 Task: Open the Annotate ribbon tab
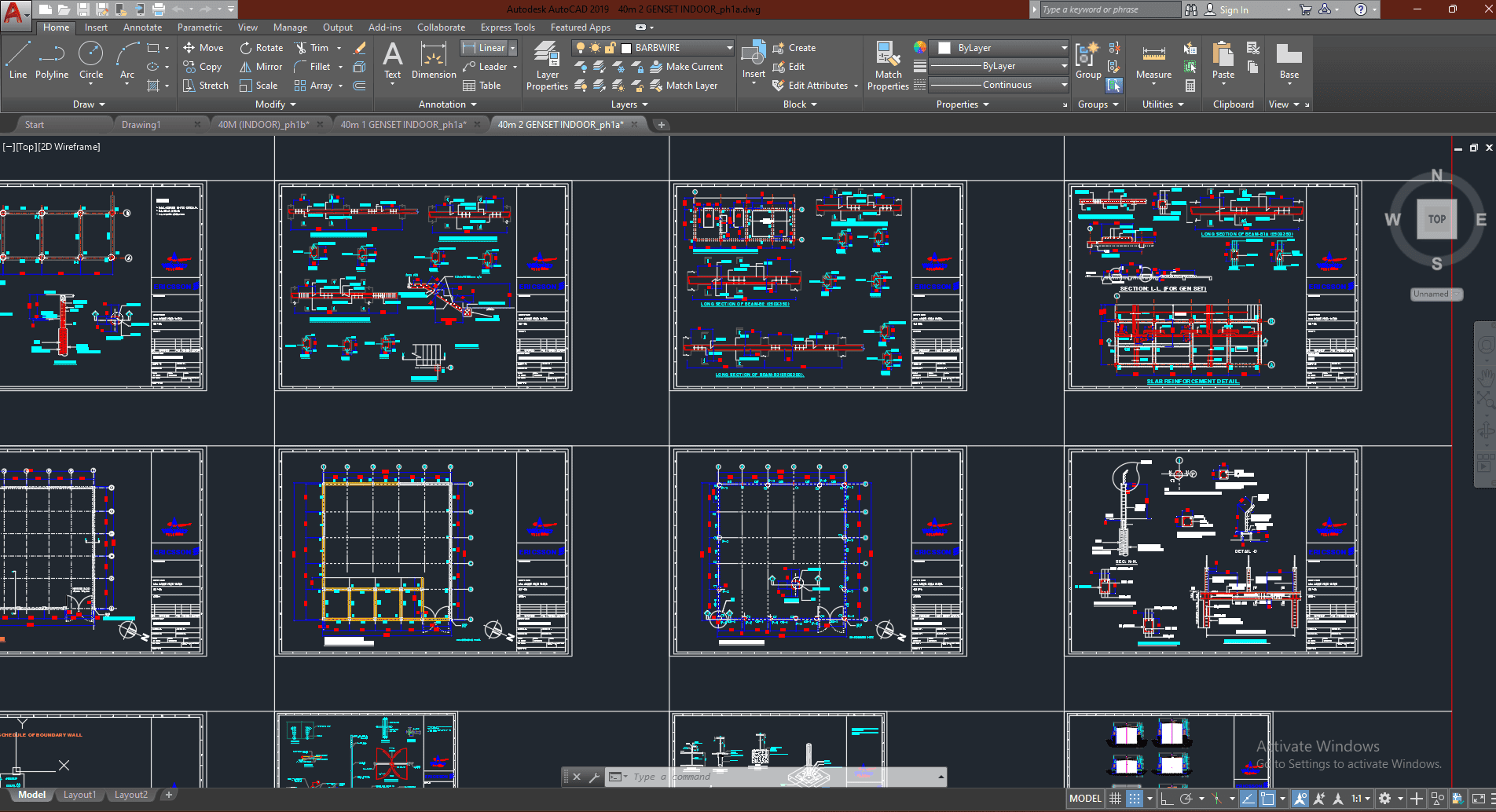point(142,27)
